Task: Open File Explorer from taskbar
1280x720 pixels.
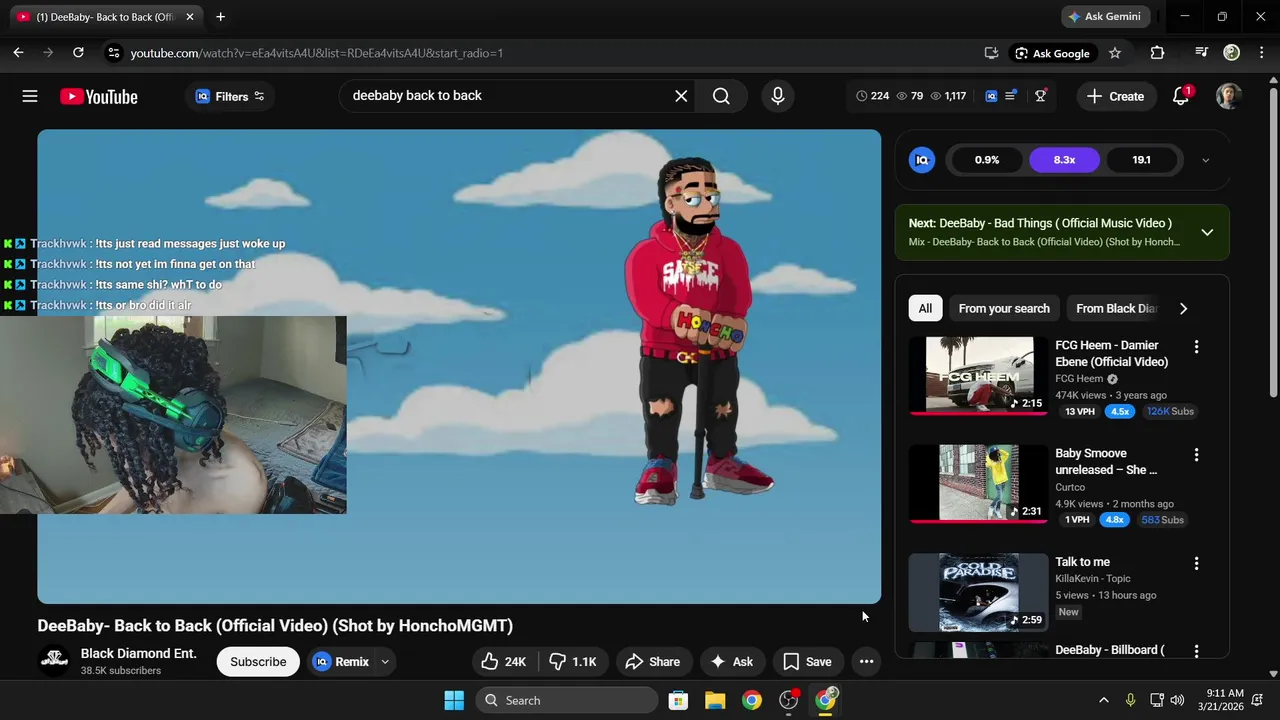Action: click(715, 700)
